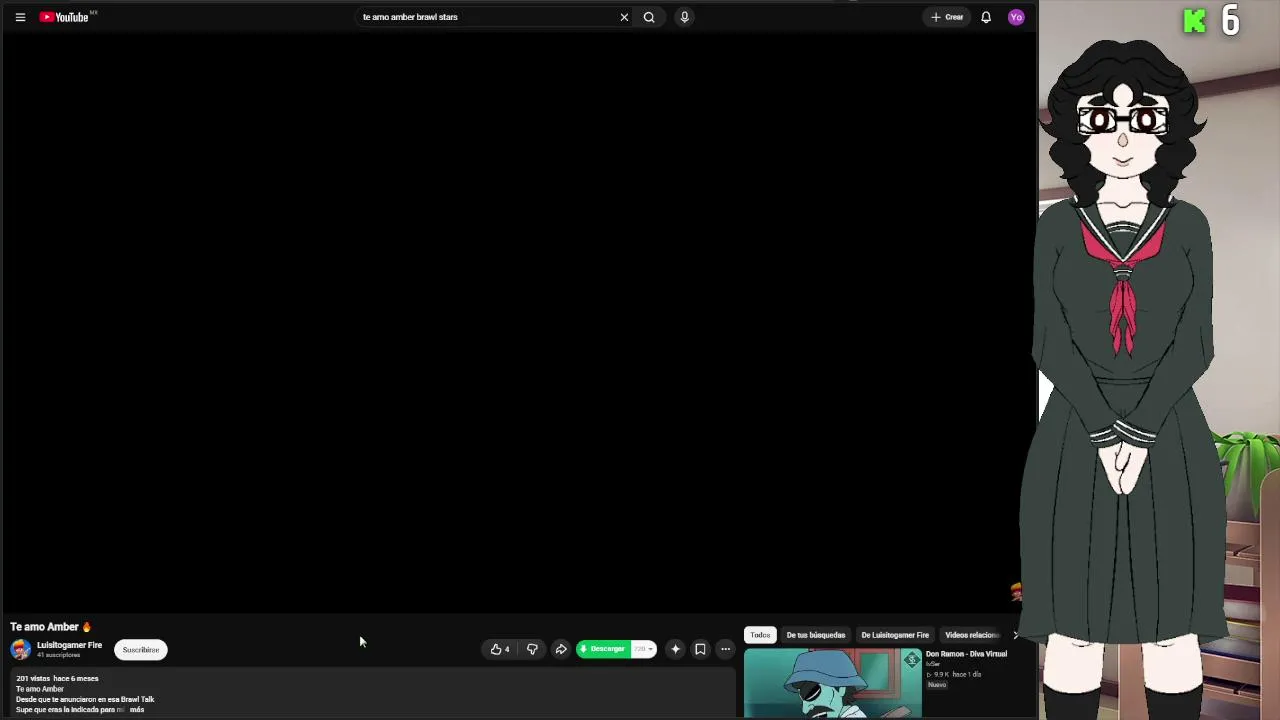
Task: Start voice search with microphone
Action: click(684, 17)
